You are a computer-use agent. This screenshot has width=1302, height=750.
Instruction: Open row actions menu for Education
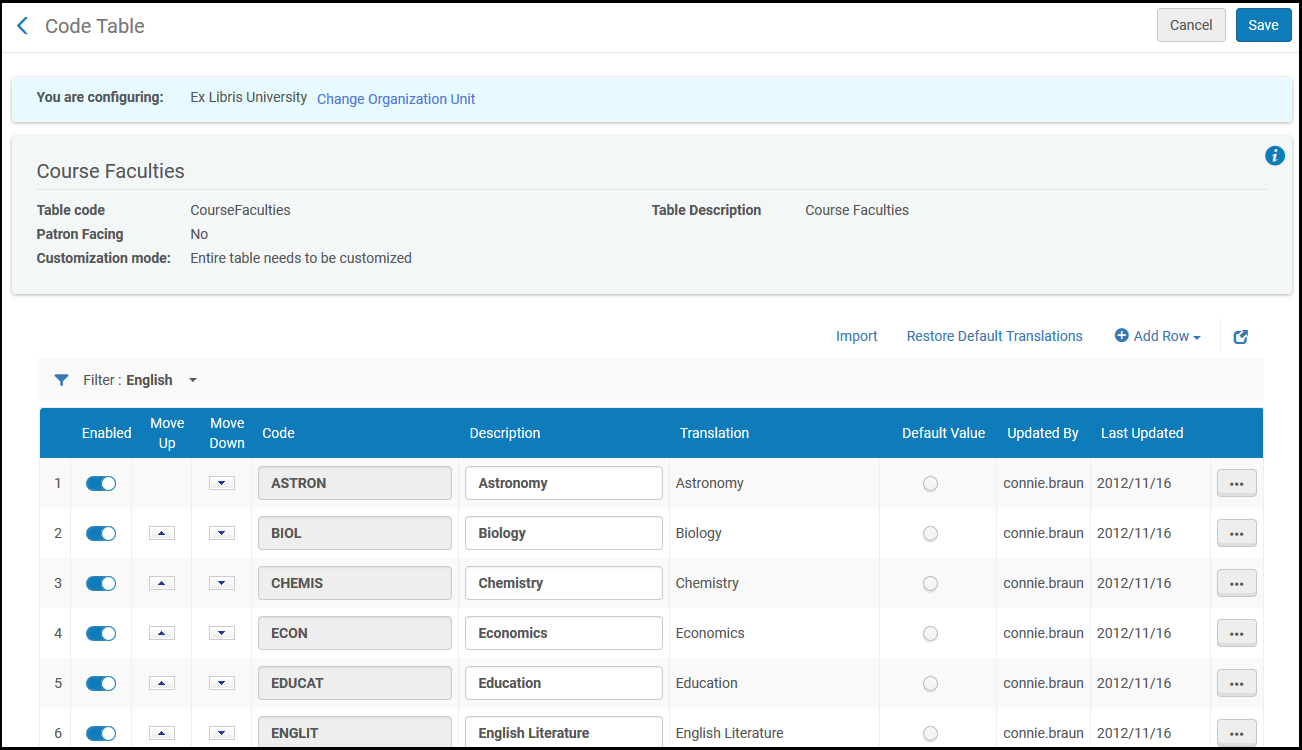tap(1236, 683)
